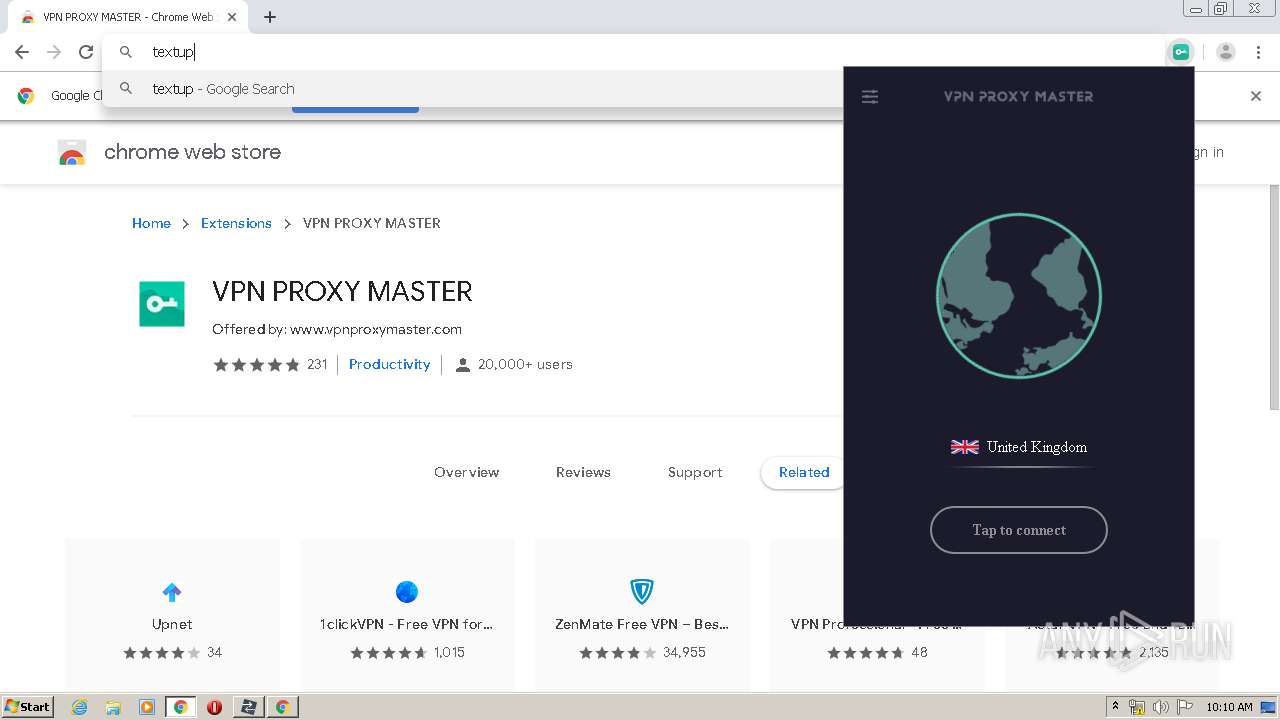Open the Reviews tab
Image resolution: width=1280 pixels, height=720 pixels.
coord(583,472)
